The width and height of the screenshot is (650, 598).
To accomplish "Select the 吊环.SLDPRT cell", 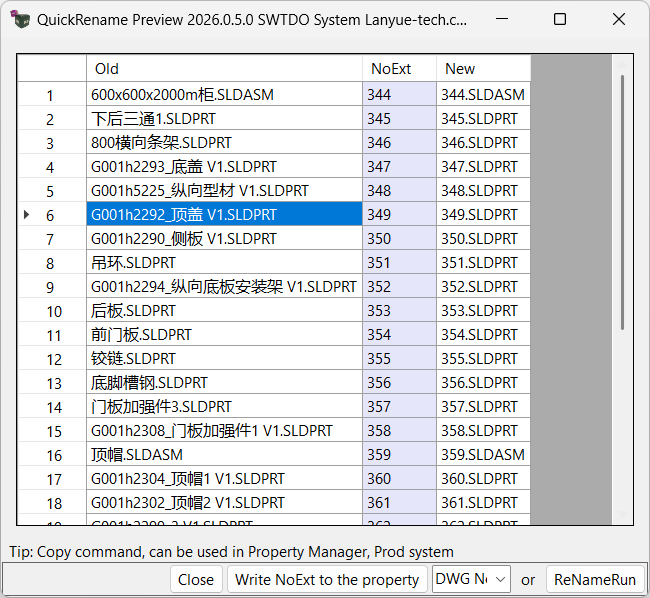I will pyautogui.click(x=224, y=263).
